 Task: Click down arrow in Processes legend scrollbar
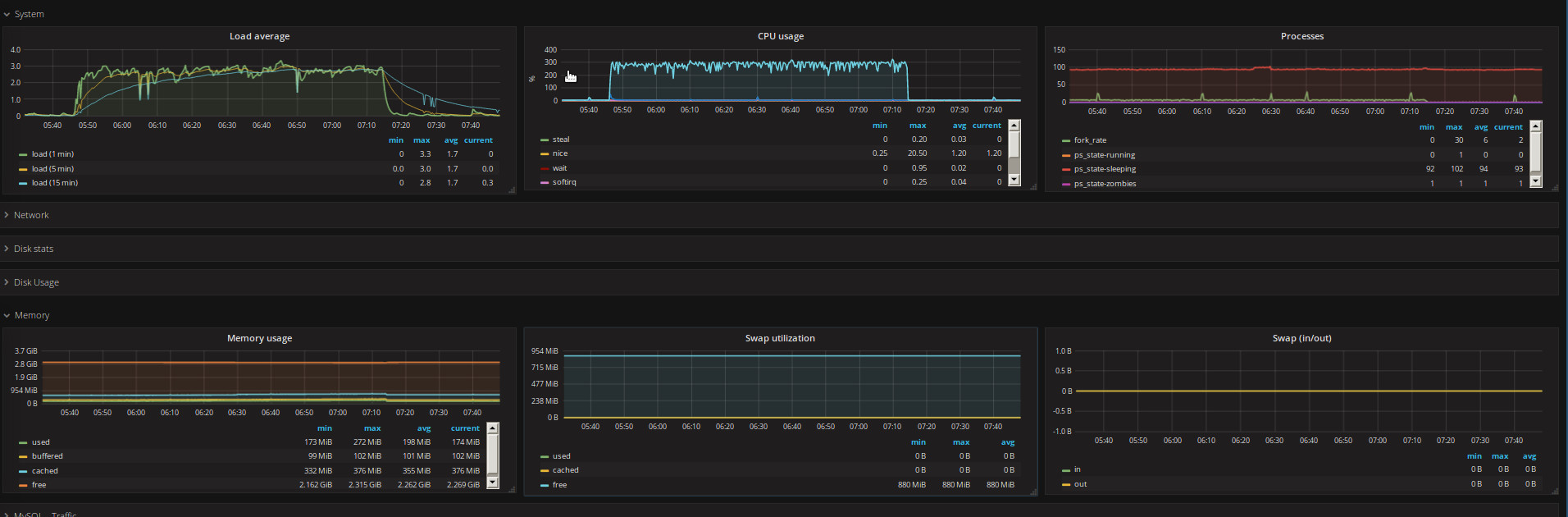pos(1536,182)
